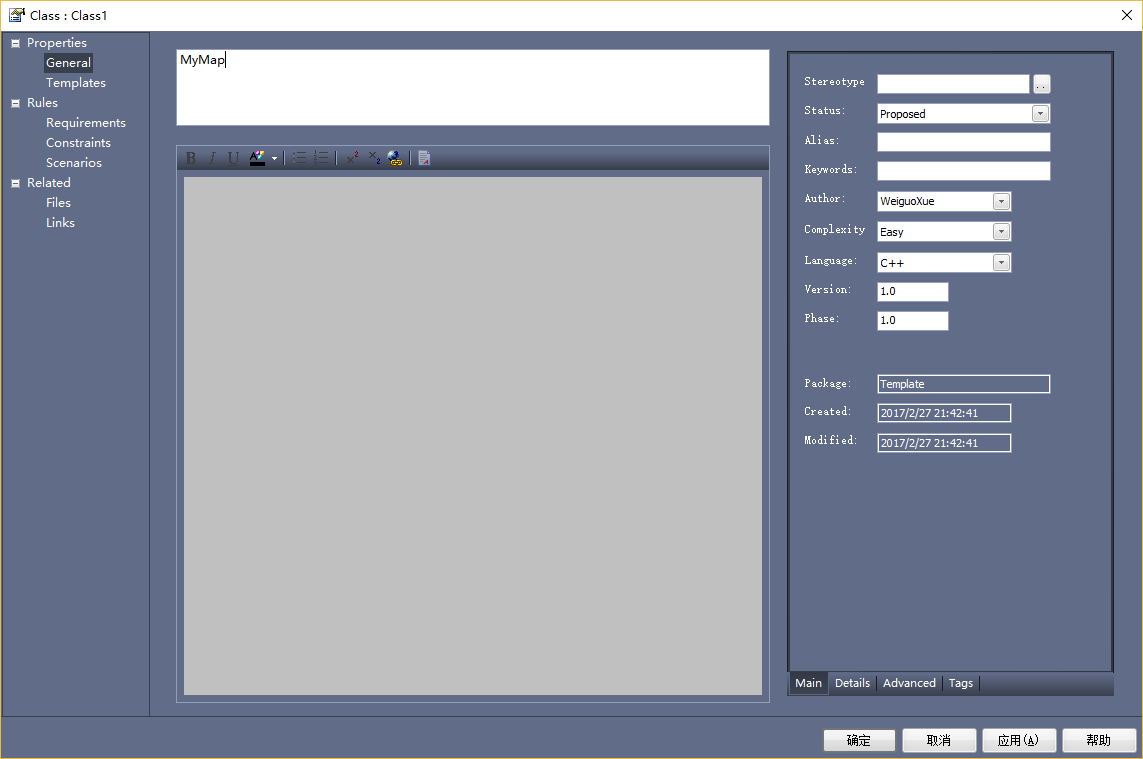Open the Author dropdown showing WeiguoXue

(1001, 201)
